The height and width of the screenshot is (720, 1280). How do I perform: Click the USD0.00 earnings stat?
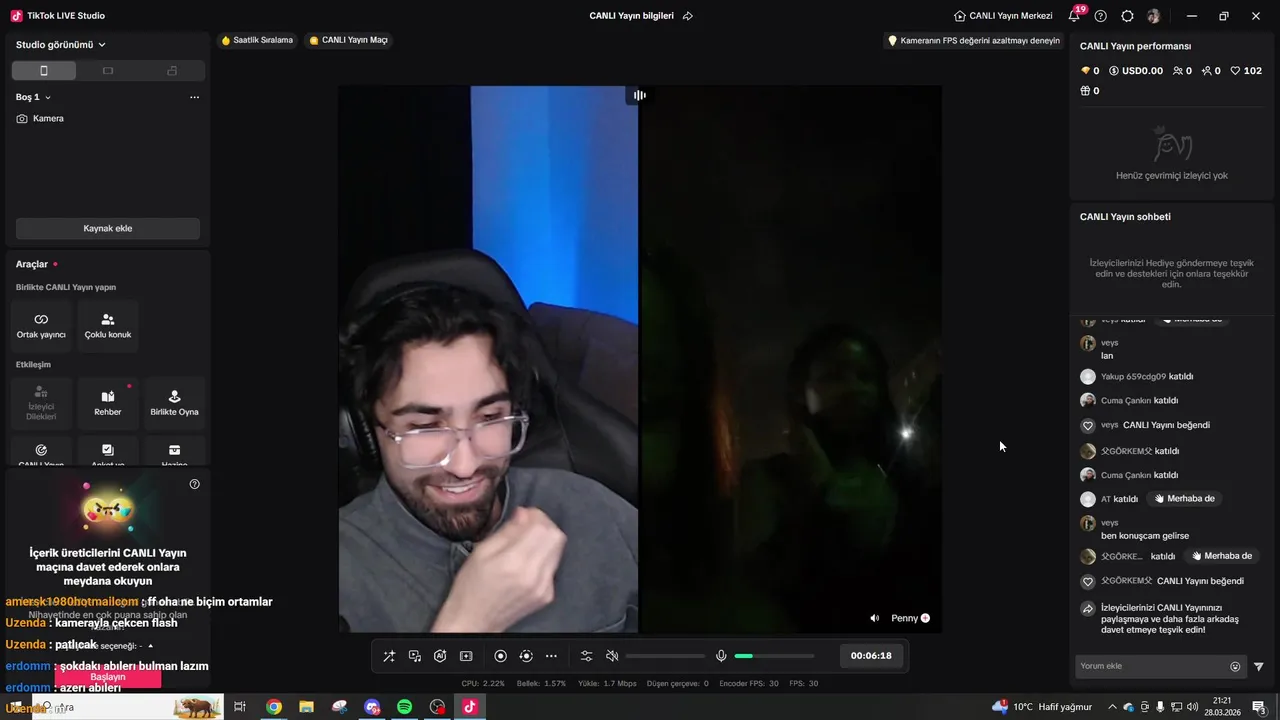pos(1135,71)
